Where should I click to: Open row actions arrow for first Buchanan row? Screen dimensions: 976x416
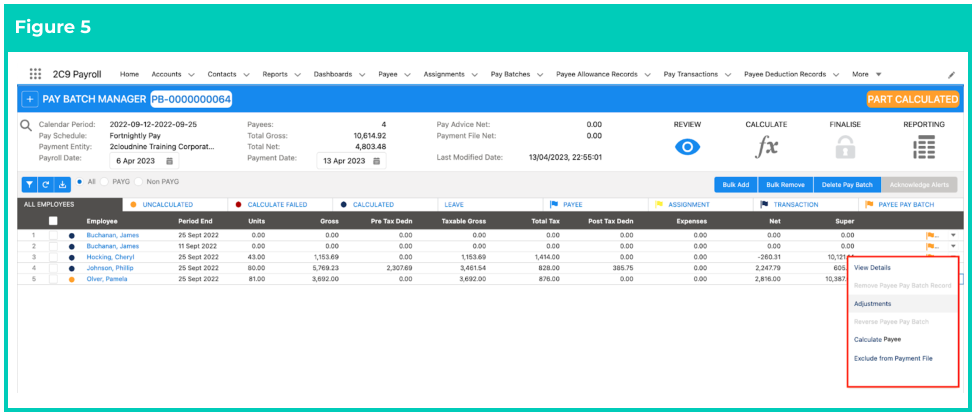point(952,235)
